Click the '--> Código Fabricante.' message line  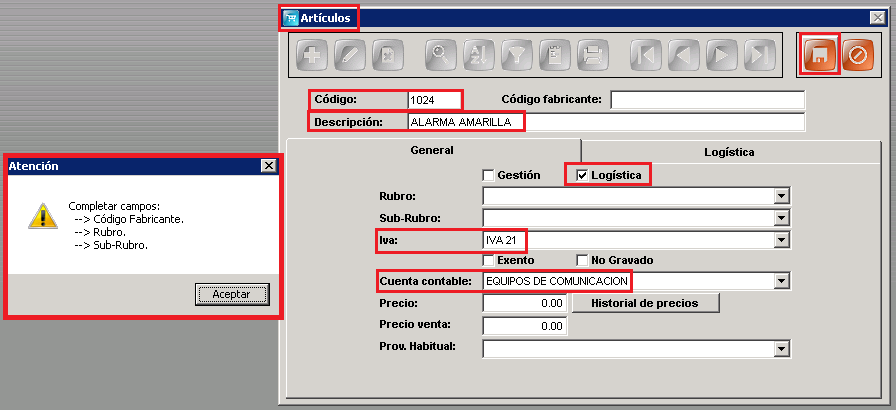[x=130, y=219]
